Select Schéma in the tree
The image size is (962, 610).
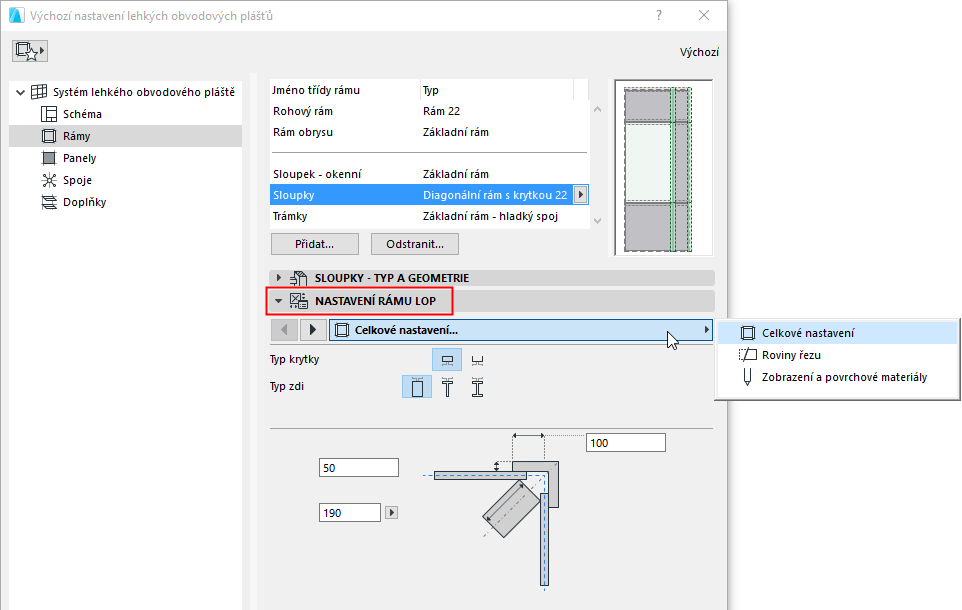click(82, 114)
